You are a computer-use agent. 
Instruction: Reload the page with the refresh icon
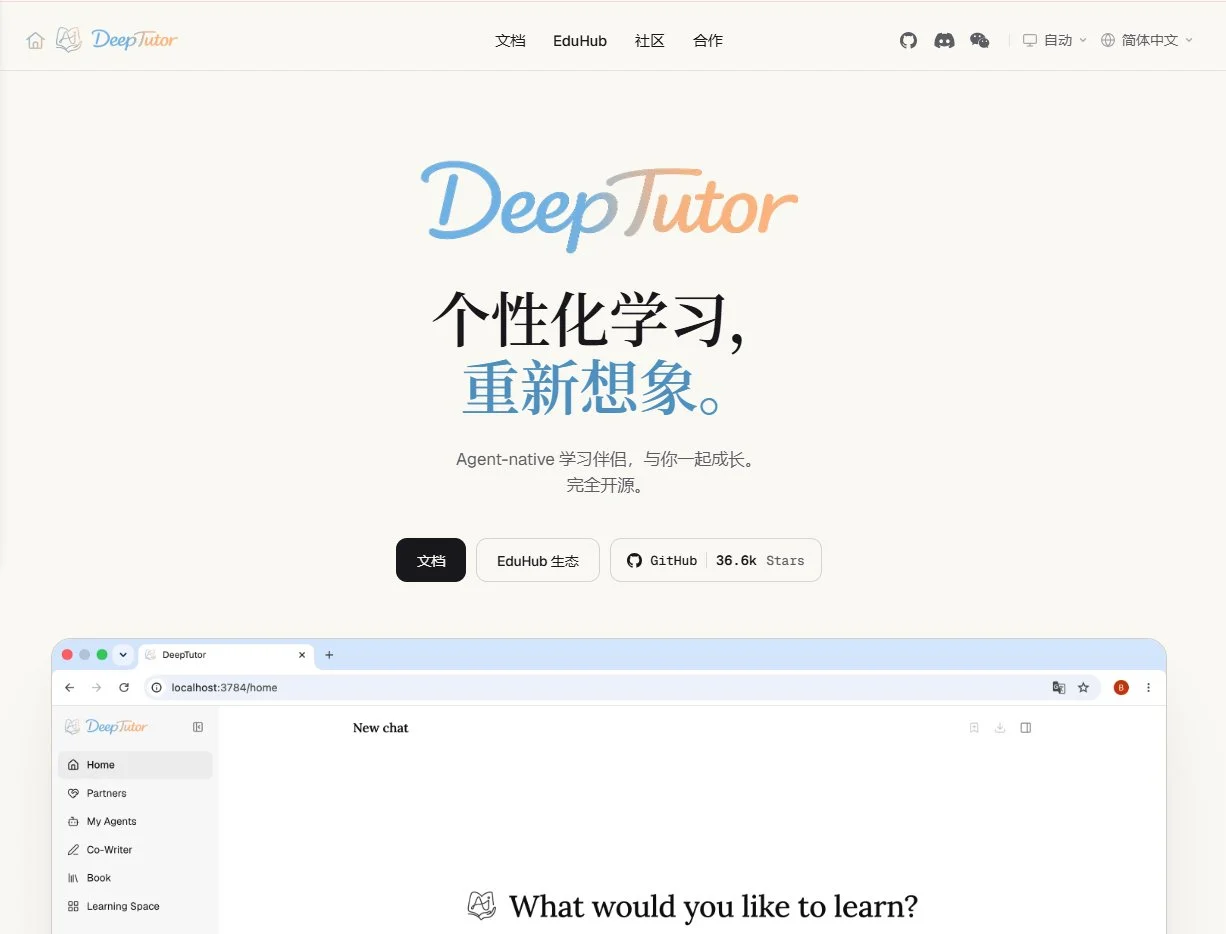tap(124, 688)
